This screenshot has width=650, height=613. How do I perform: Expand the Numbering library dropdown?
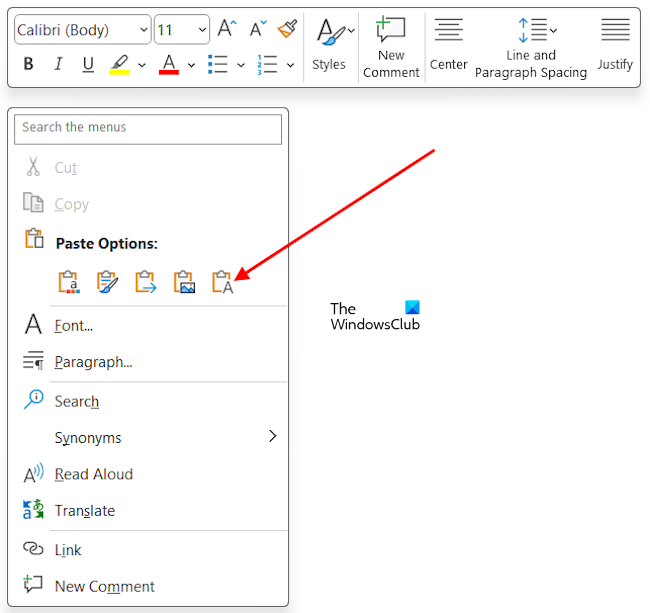pos(291,65)
